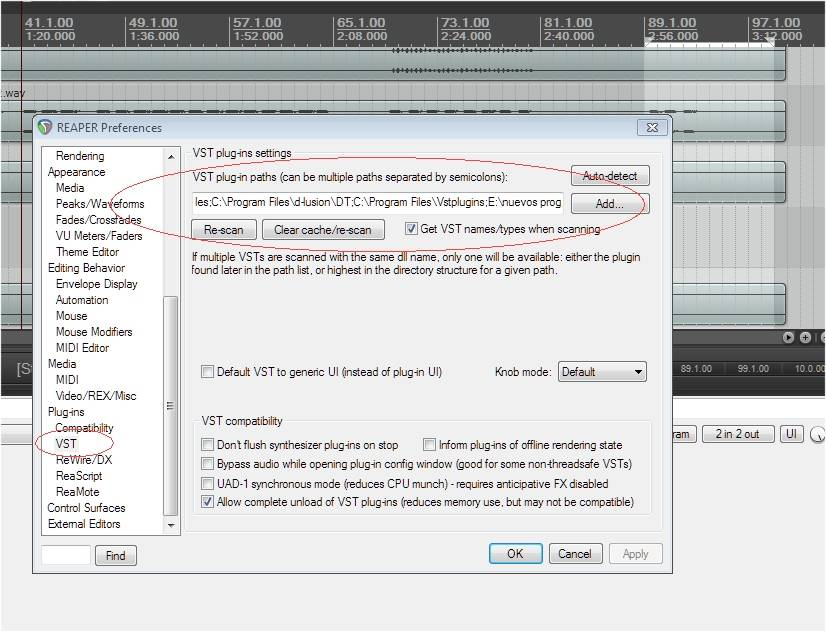Select Appearance category in tree

(x=76, y=172)
